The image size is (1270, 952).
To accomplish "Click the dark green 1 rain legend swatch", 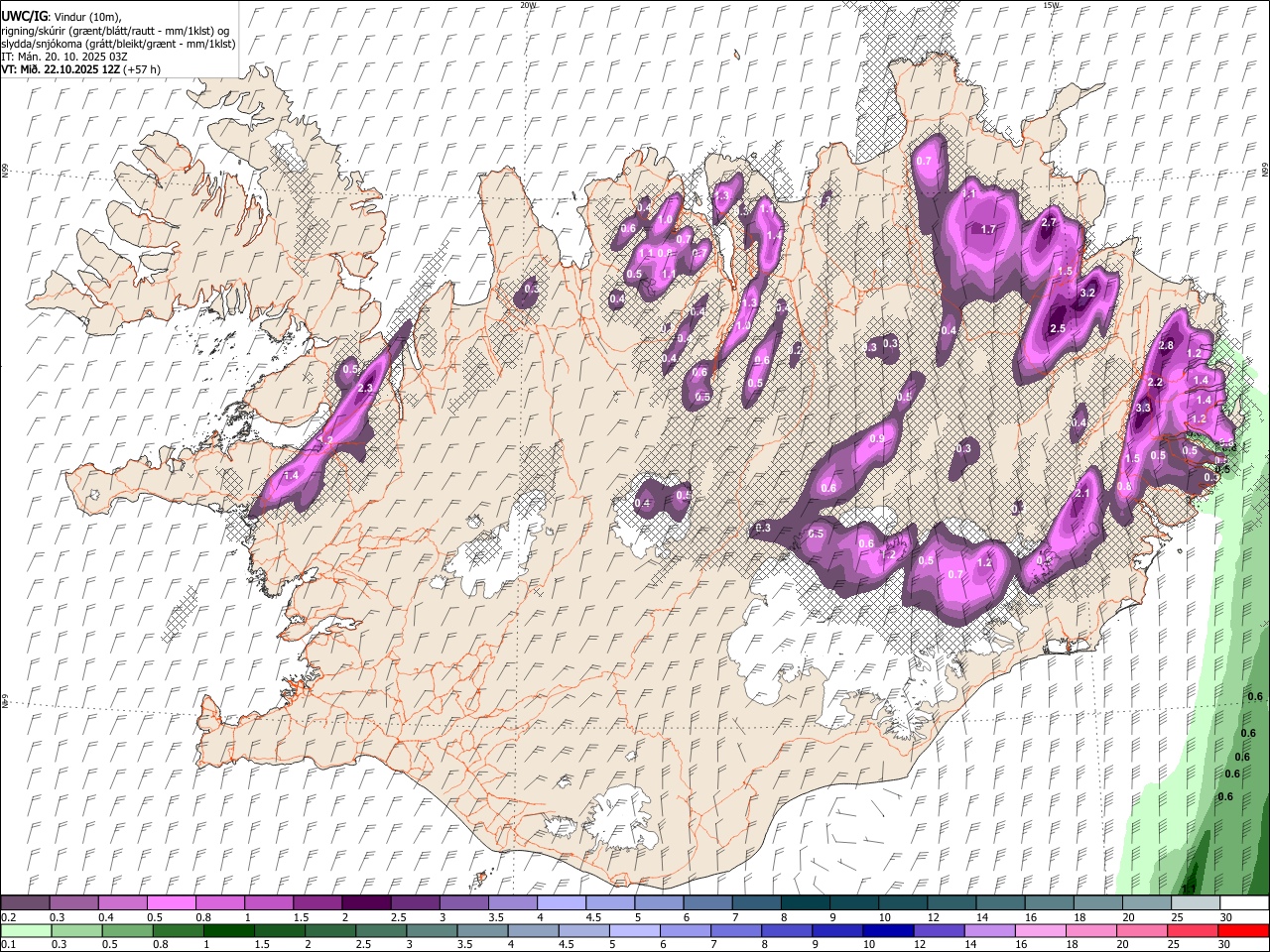I will coord(227,930).
